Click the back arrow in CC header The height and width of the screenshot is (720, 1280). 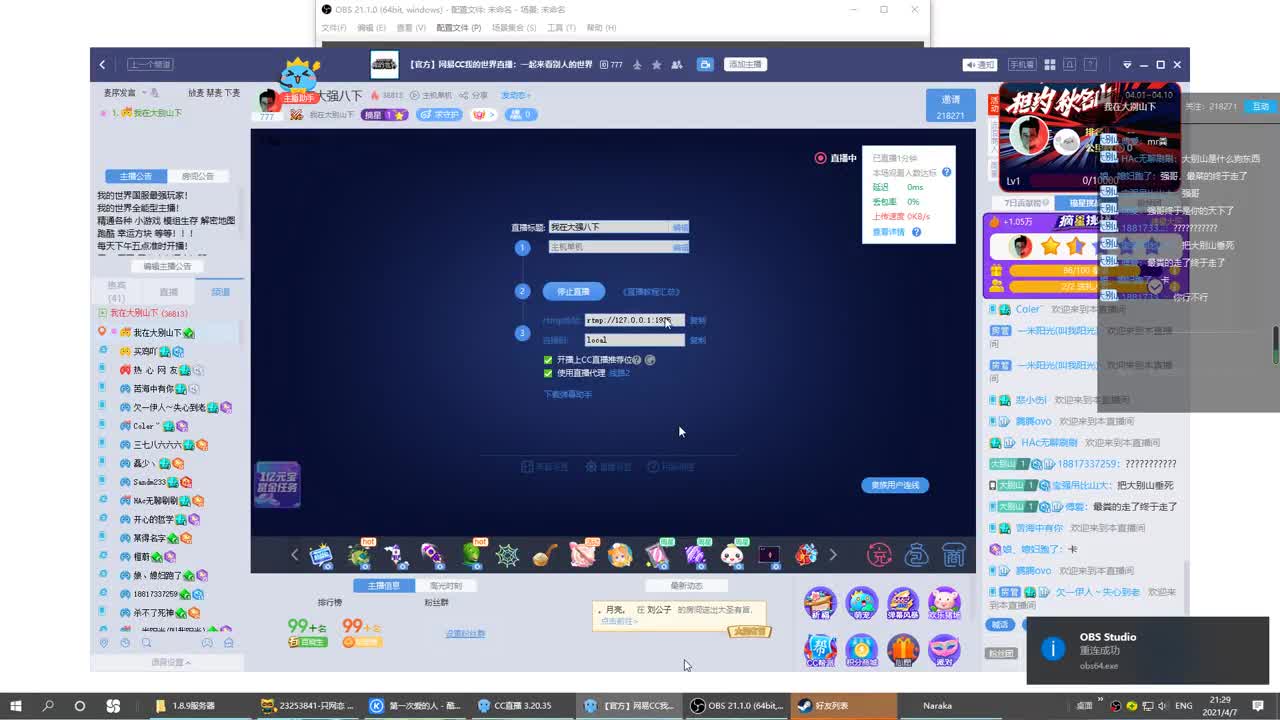(102, 64)
